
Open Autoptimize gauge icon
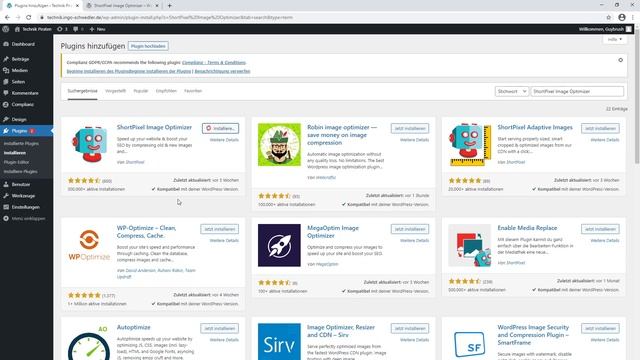coord(89,342)
